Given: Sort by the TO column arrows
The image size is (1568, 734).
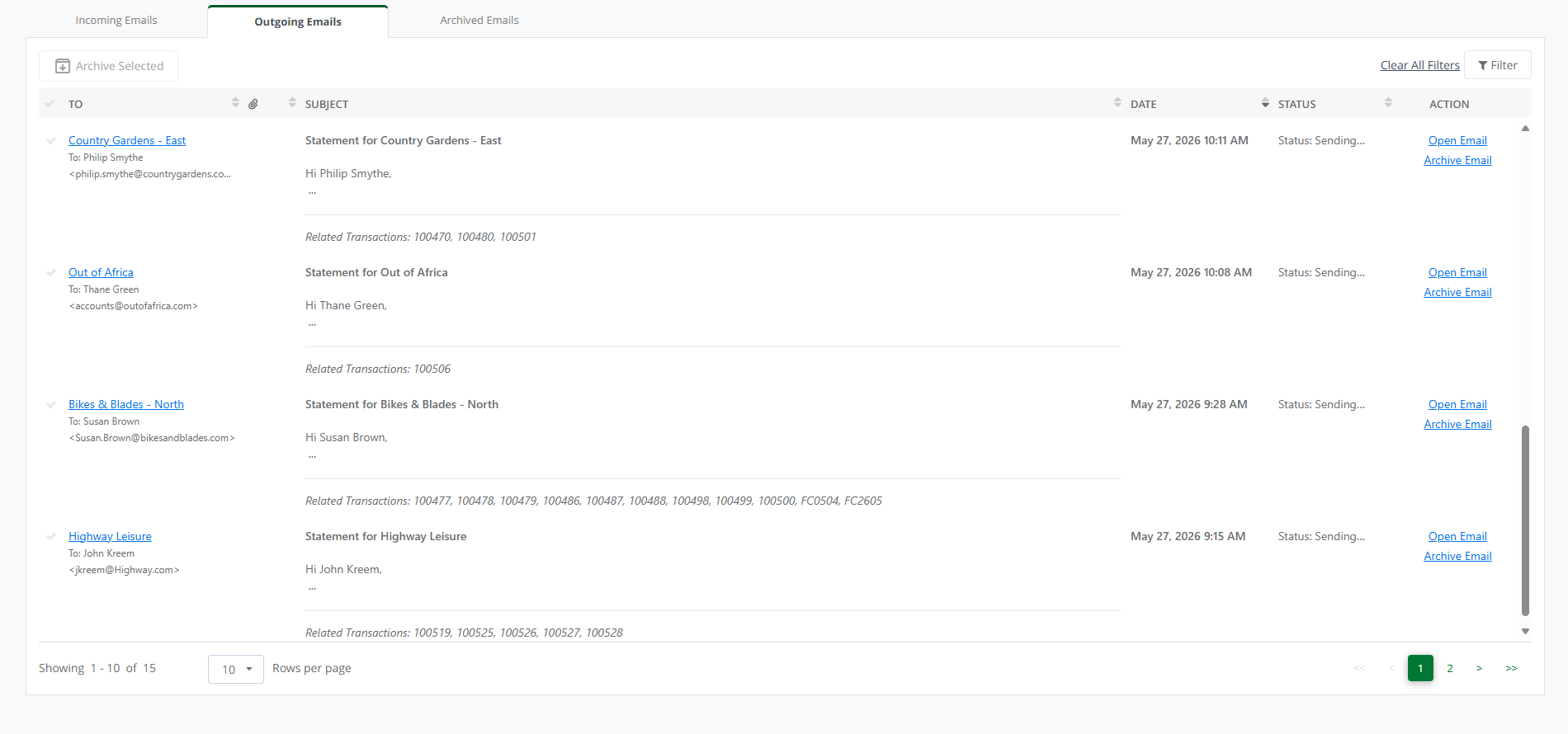Looking at the screenshot, I should click(235, 103).
